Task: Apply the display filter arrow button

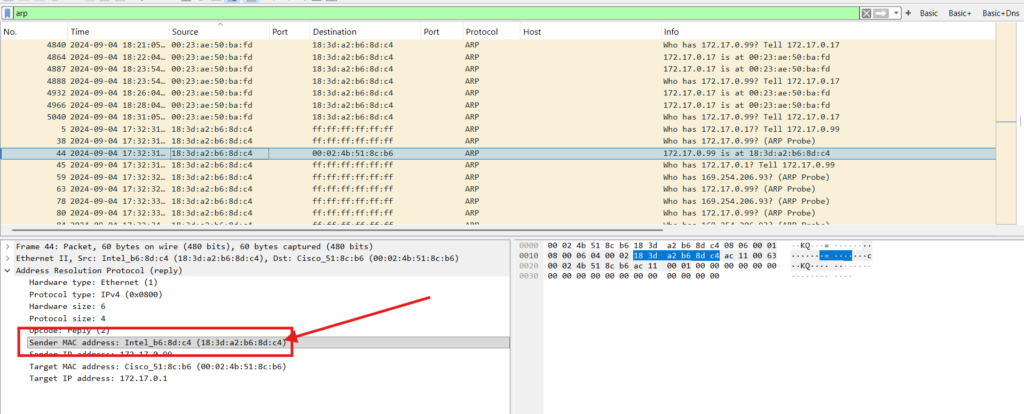Action: click(883, 13)
